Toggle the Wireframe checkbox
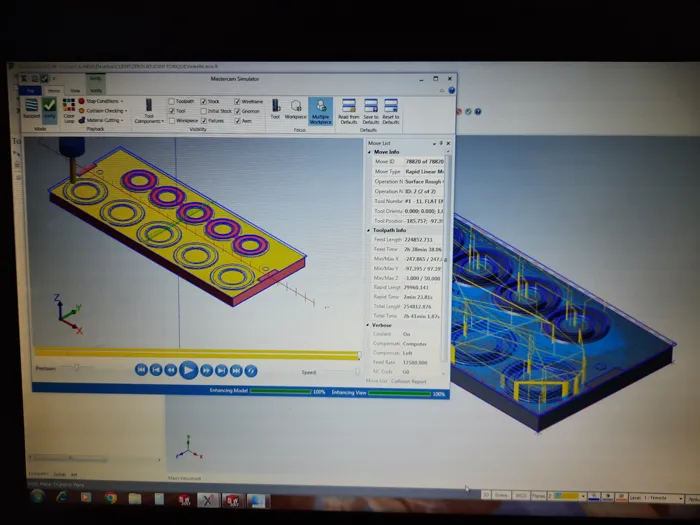This screenshot has width=700, height=525. tap(237, 102)
